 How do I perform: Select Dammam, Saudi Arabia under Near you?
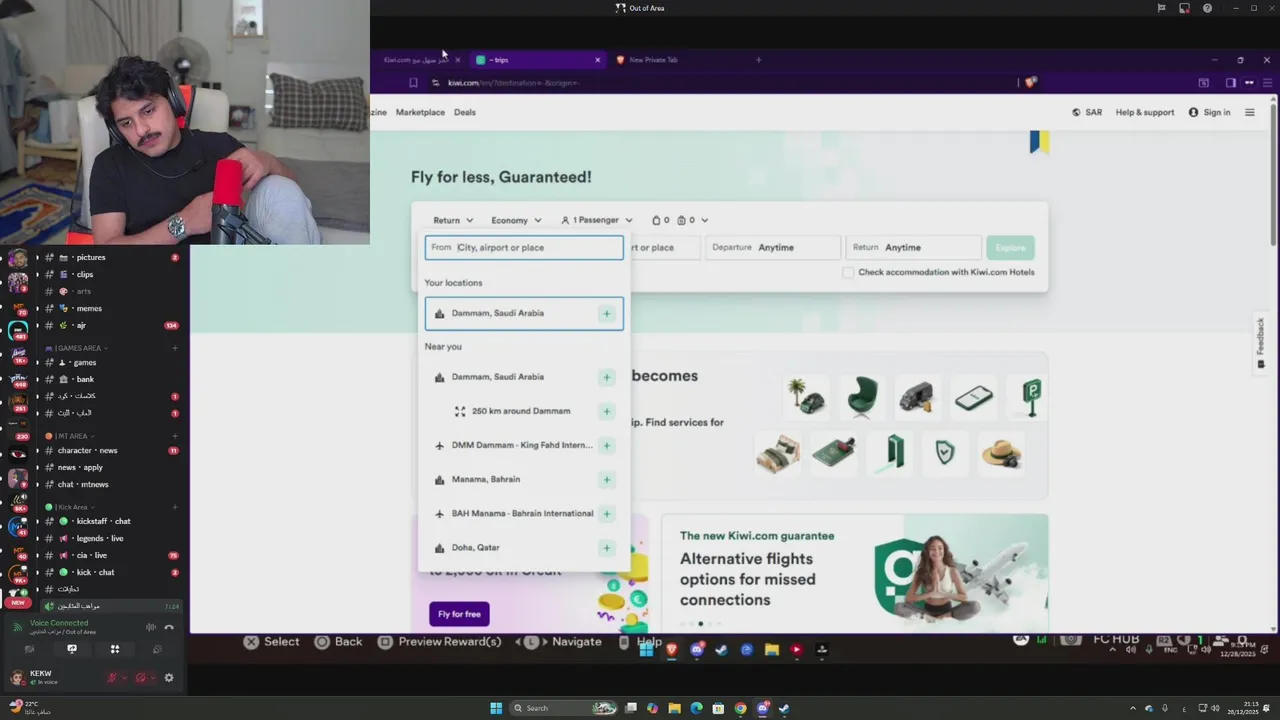point(524,377)
